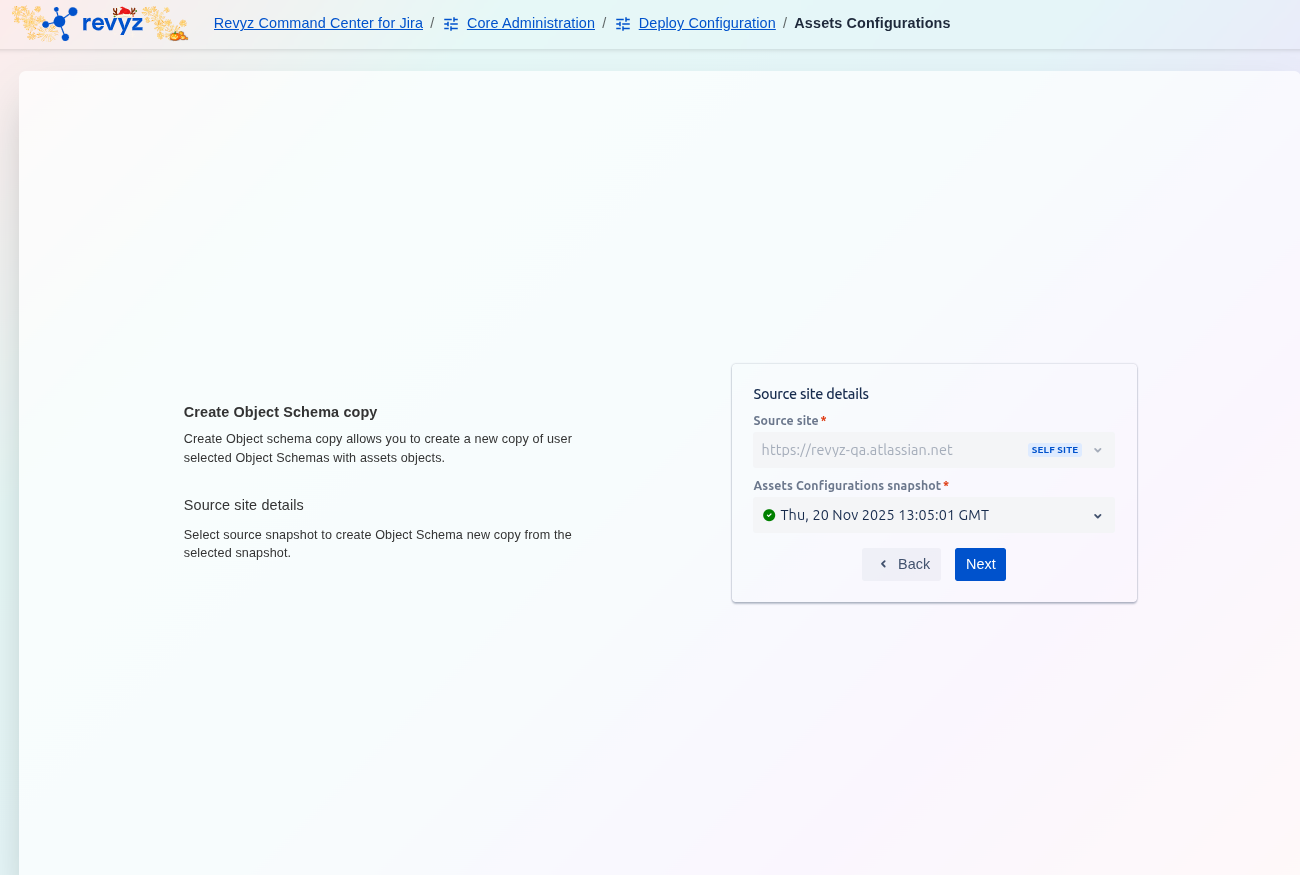This screenshot has width=1300, height=875.
Task: Click the green check icon in snapshot field
Action: pos(769,515)
